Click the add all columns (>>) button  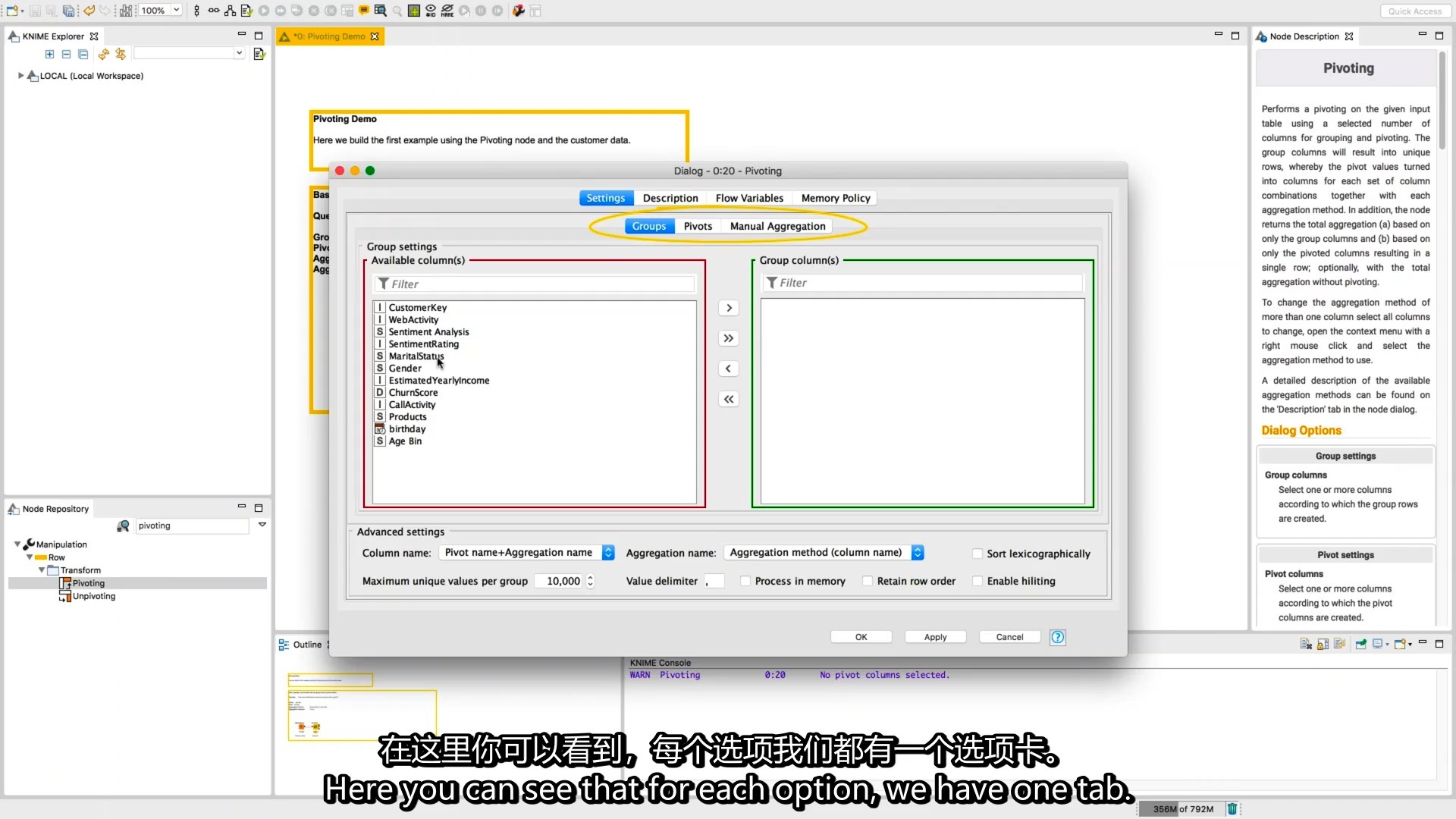point(729,338)
